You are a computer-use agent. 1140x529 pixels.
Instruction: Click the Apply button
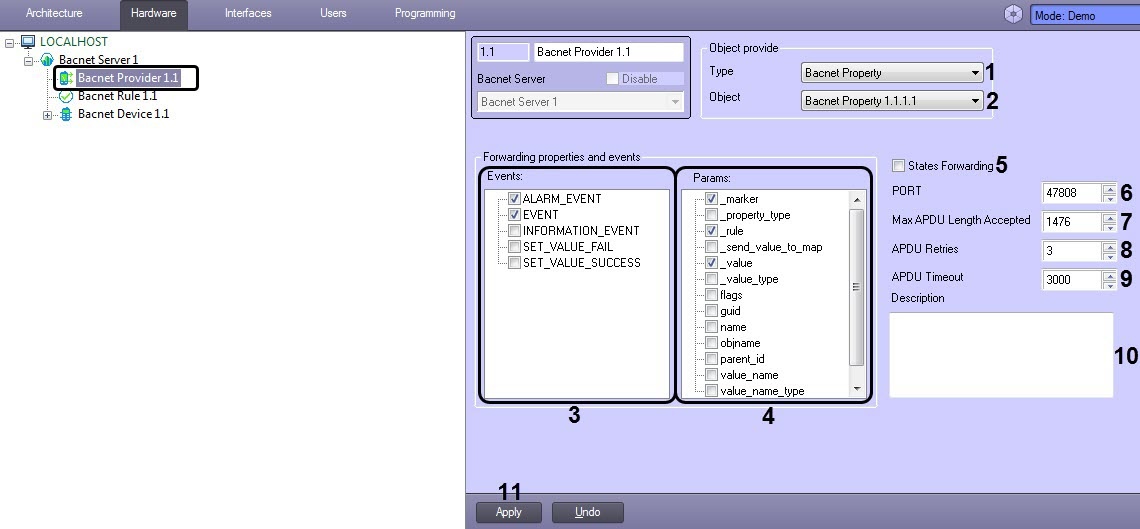point(509,512)
